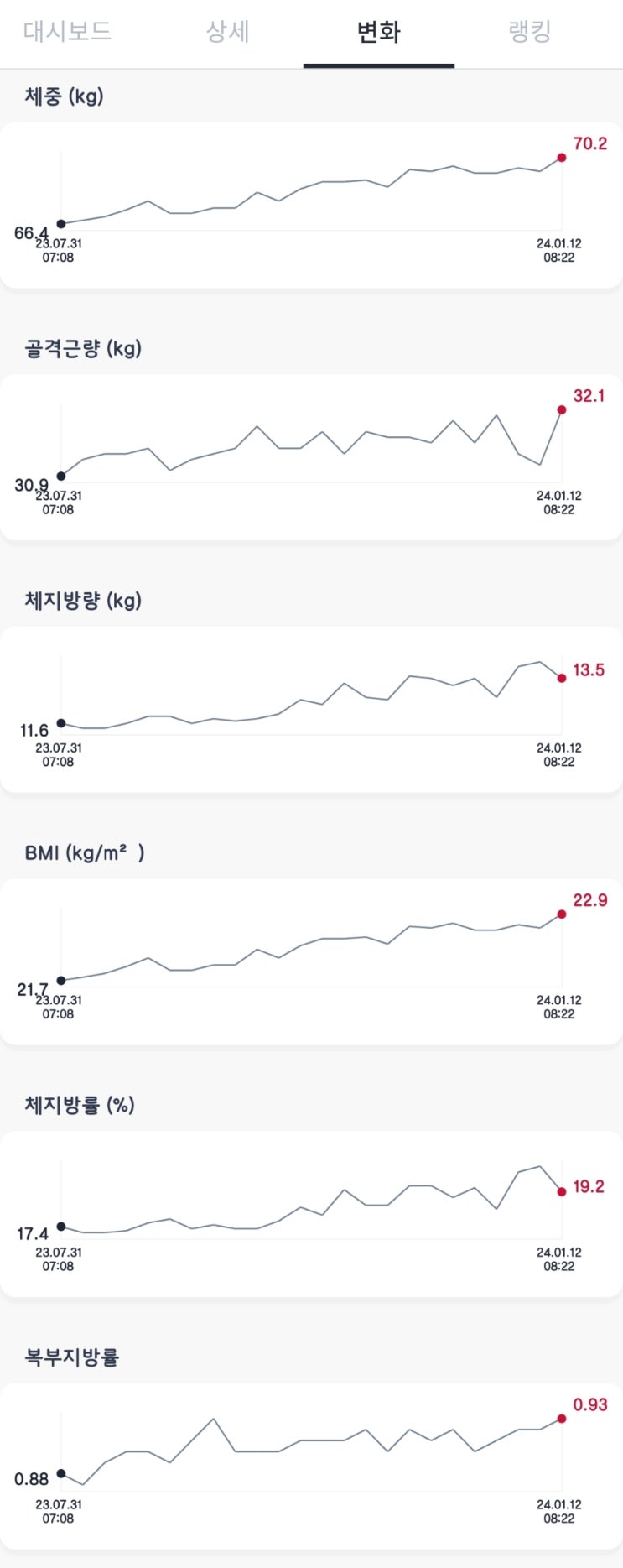Open the 상세 tab
The image size is (623, 1568).
click(227, 32)
